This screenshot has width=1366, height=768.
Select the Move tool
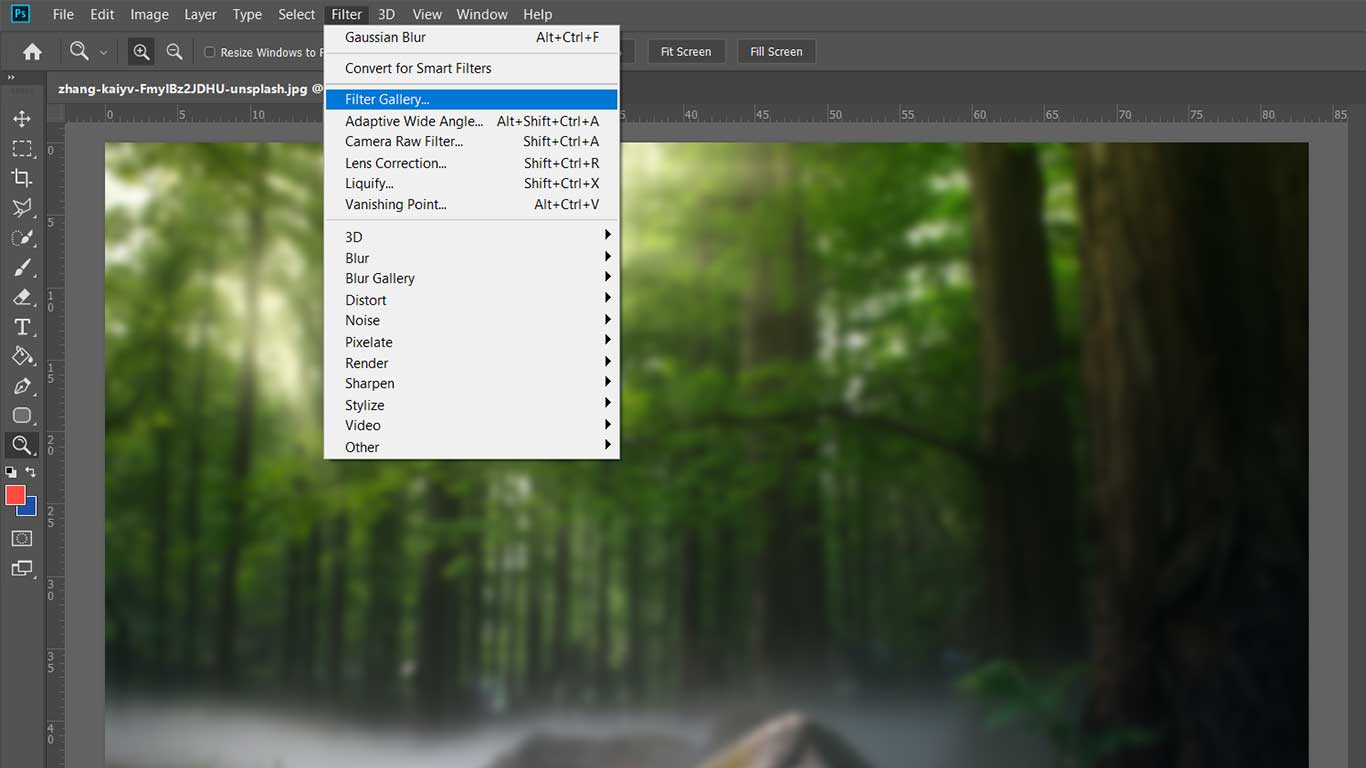21,119
